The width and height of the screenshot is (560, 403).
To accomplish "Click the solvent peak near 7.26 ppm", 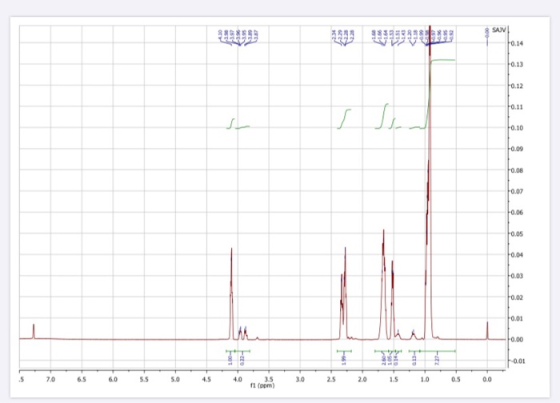I will coord(34,331).
